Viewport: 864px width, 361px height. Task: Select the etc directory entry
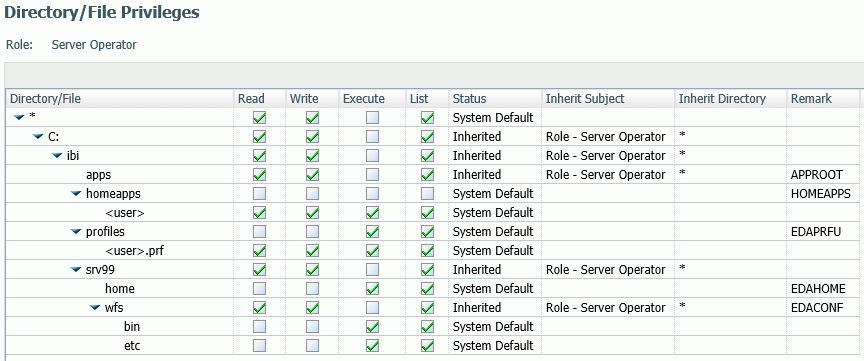click(132, 346)
